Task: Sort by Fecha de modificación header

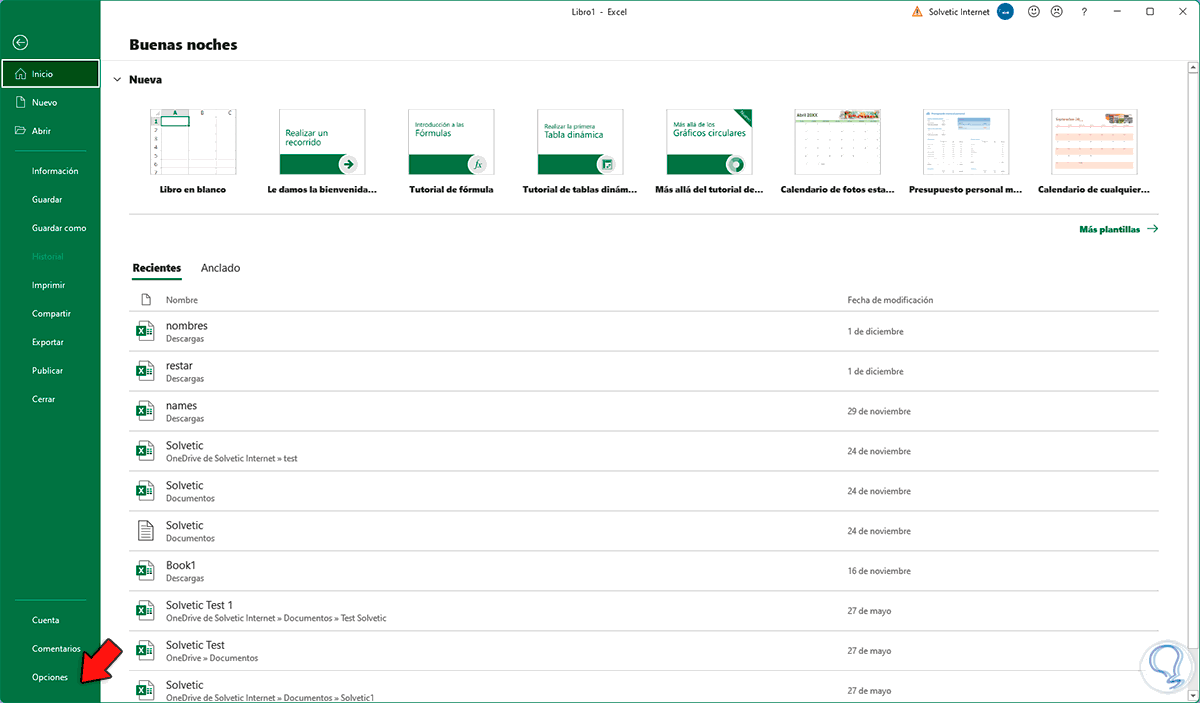Action: point(890,300)
